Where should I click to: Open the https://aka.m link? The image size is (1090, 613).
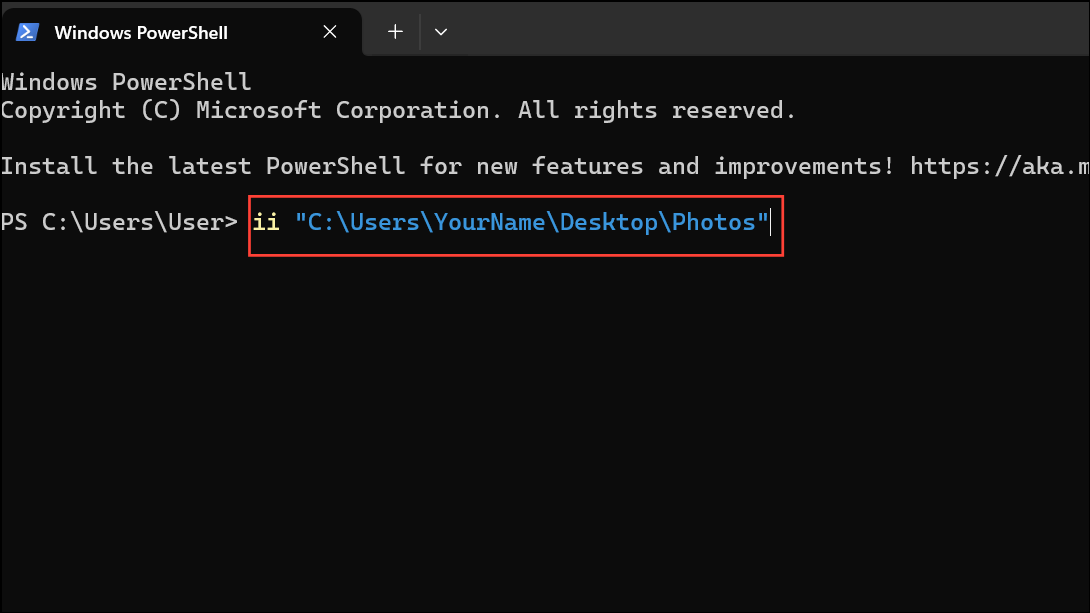point(1000,166)
